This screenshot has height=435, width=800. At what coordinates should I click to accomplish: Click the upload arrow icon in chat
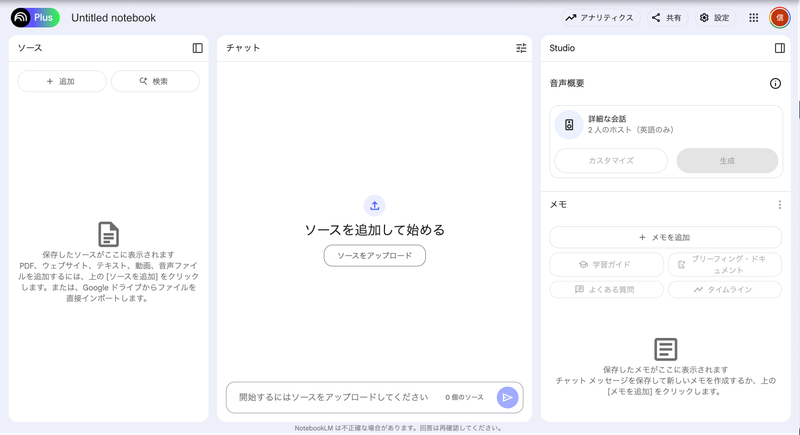374,205
